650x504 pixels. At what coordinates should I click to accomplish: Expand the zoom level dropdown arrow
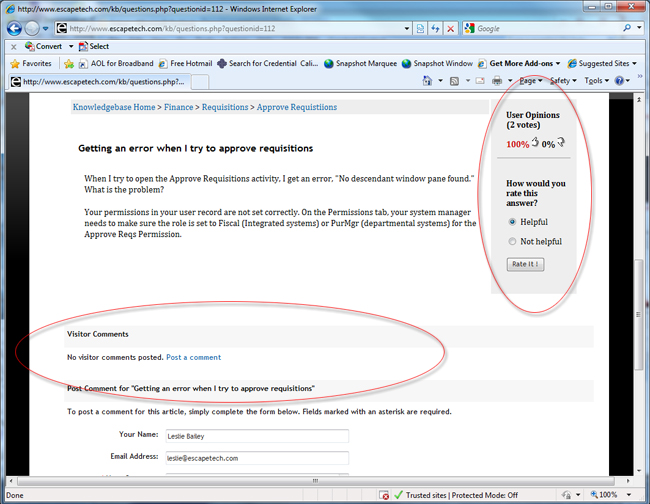coord(629,495)
